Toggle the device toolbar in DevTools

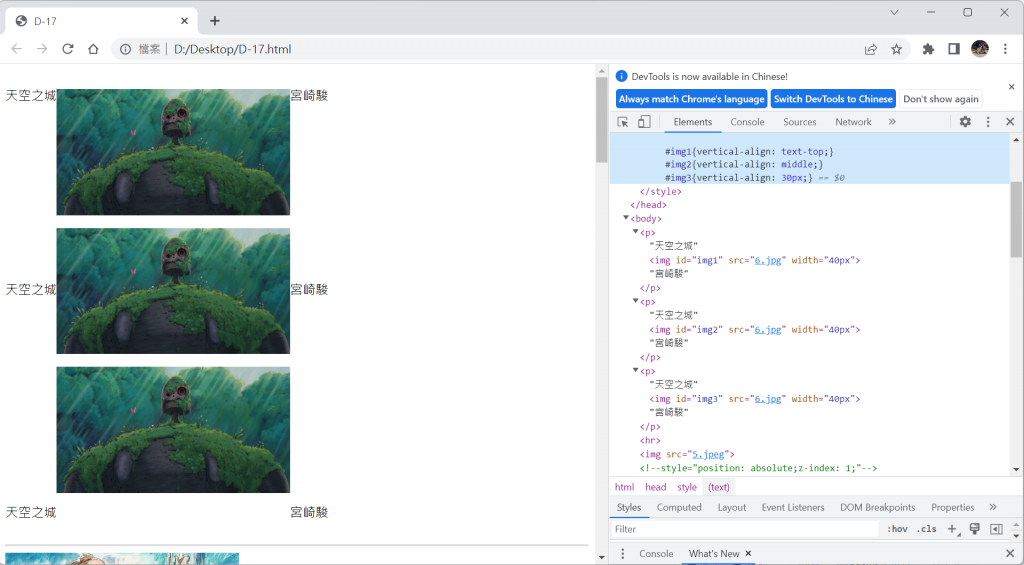(x=644, y=122)
